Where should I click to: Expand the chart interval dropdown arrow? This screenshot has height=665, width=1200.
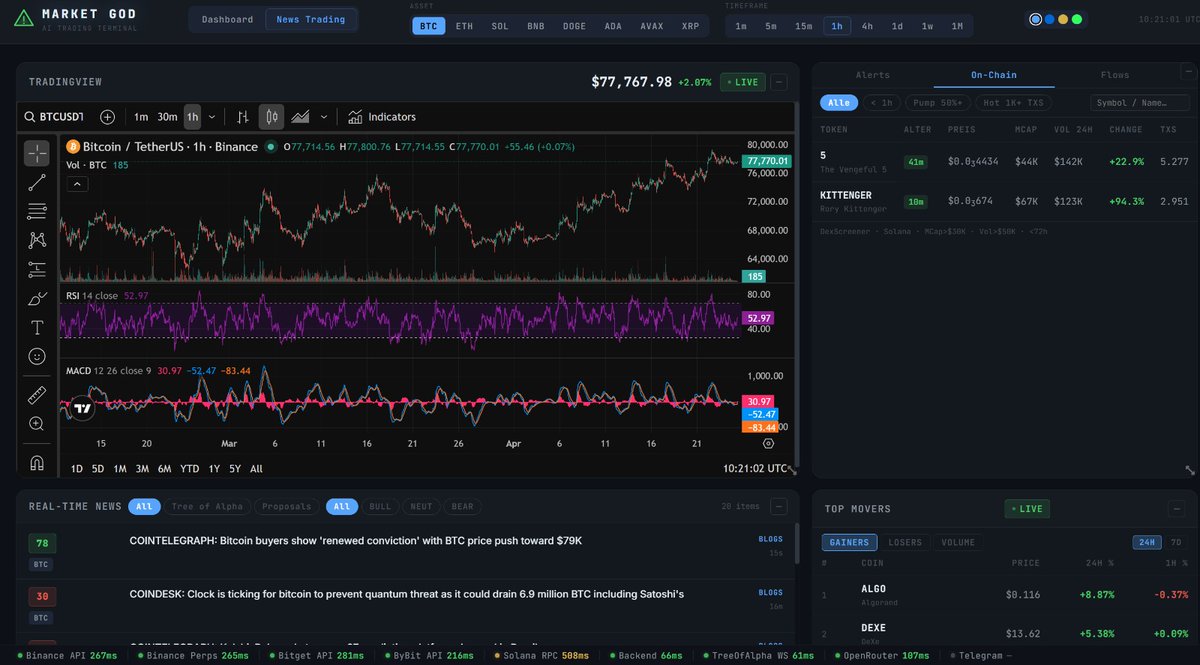click(211, 117)
